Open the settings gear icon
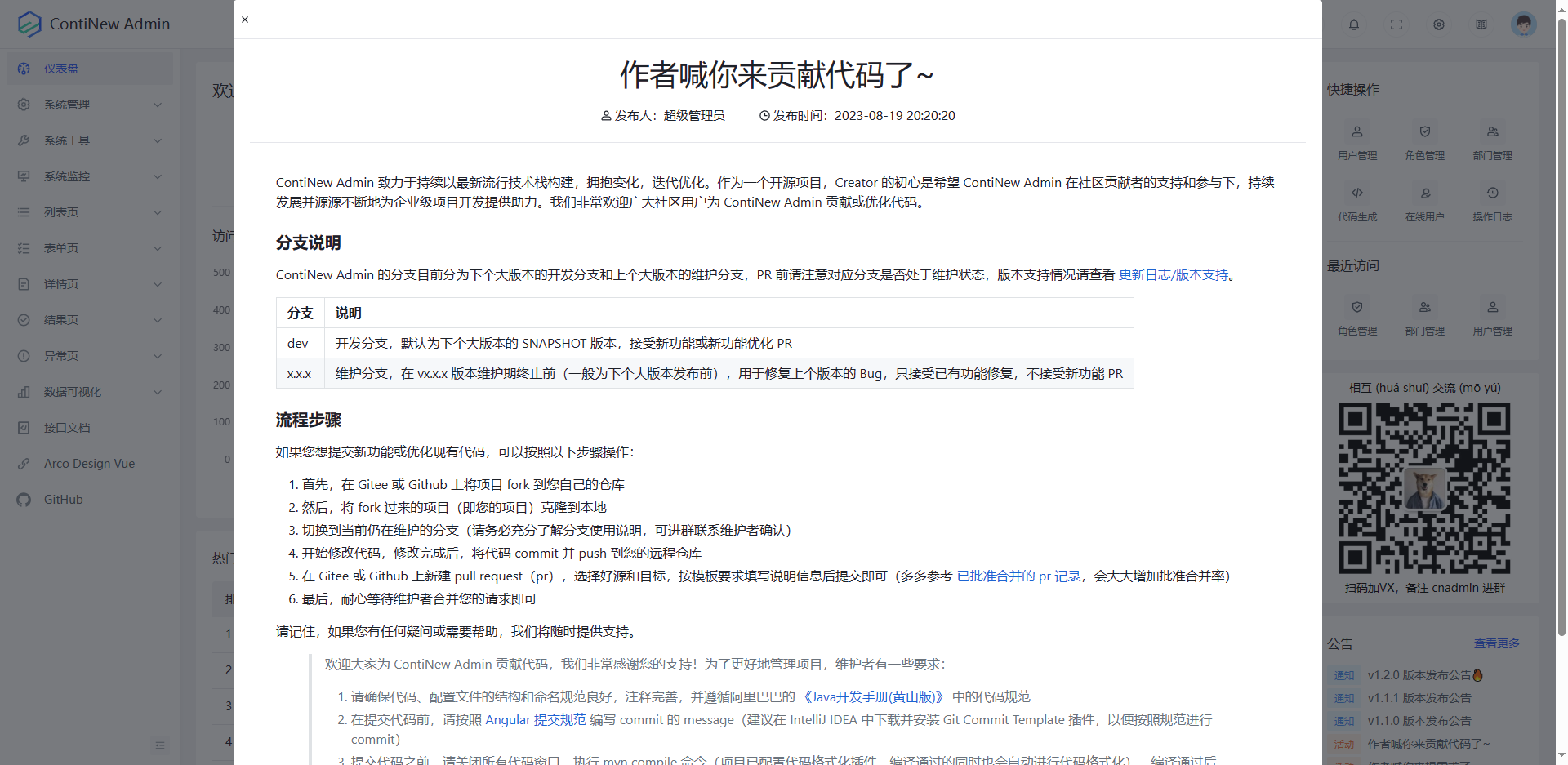Viewport: 1568px width, 765px height. pyautogui.click(x=1439, y=24)
